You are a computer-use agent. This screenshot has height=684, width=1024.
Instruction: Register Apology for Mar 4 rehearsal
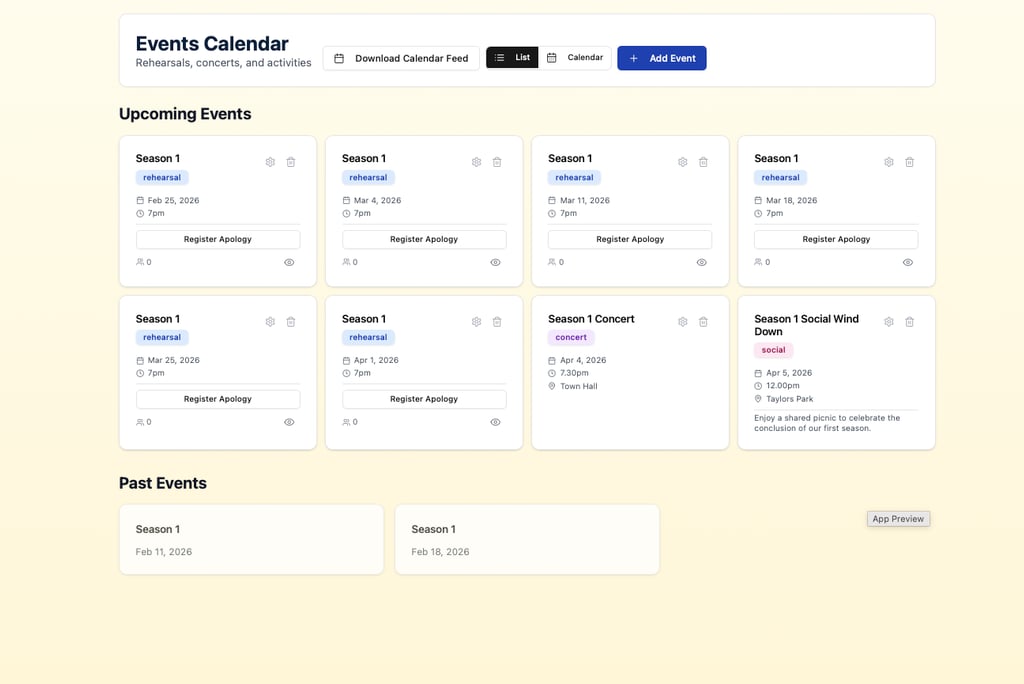coord(424,240)
